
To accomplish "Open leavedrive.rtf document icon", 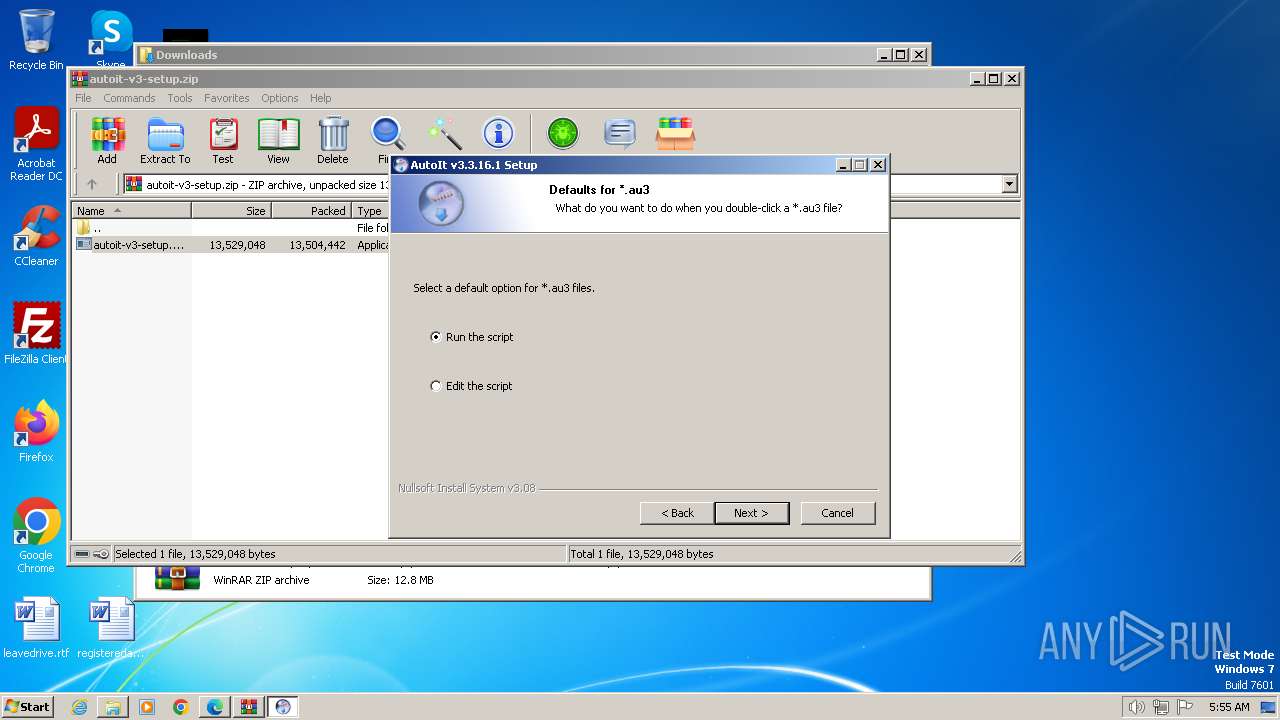I will [36, 628].
